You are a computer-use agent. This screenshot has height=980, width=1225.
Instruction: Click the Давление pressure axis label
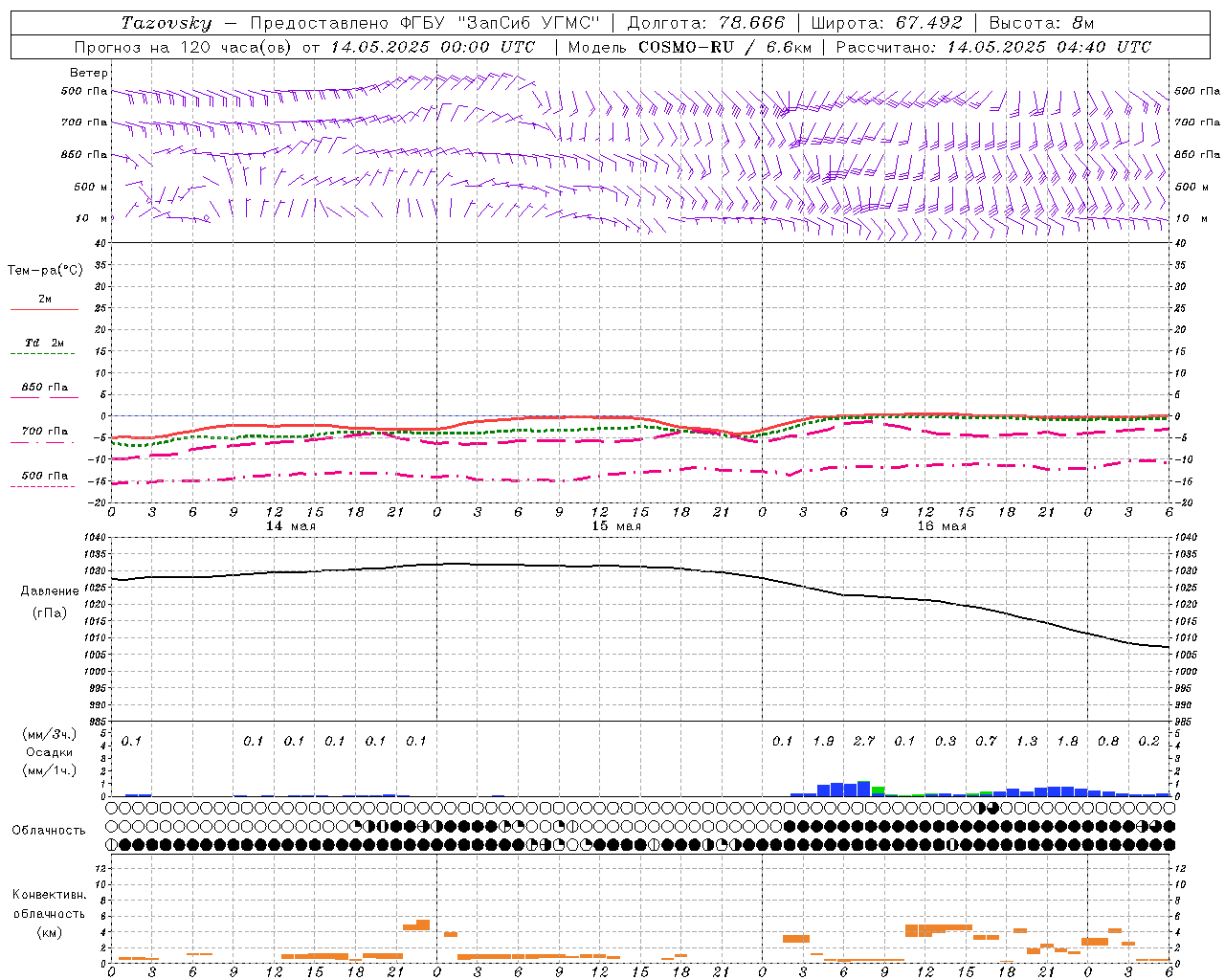pos(50,591)
